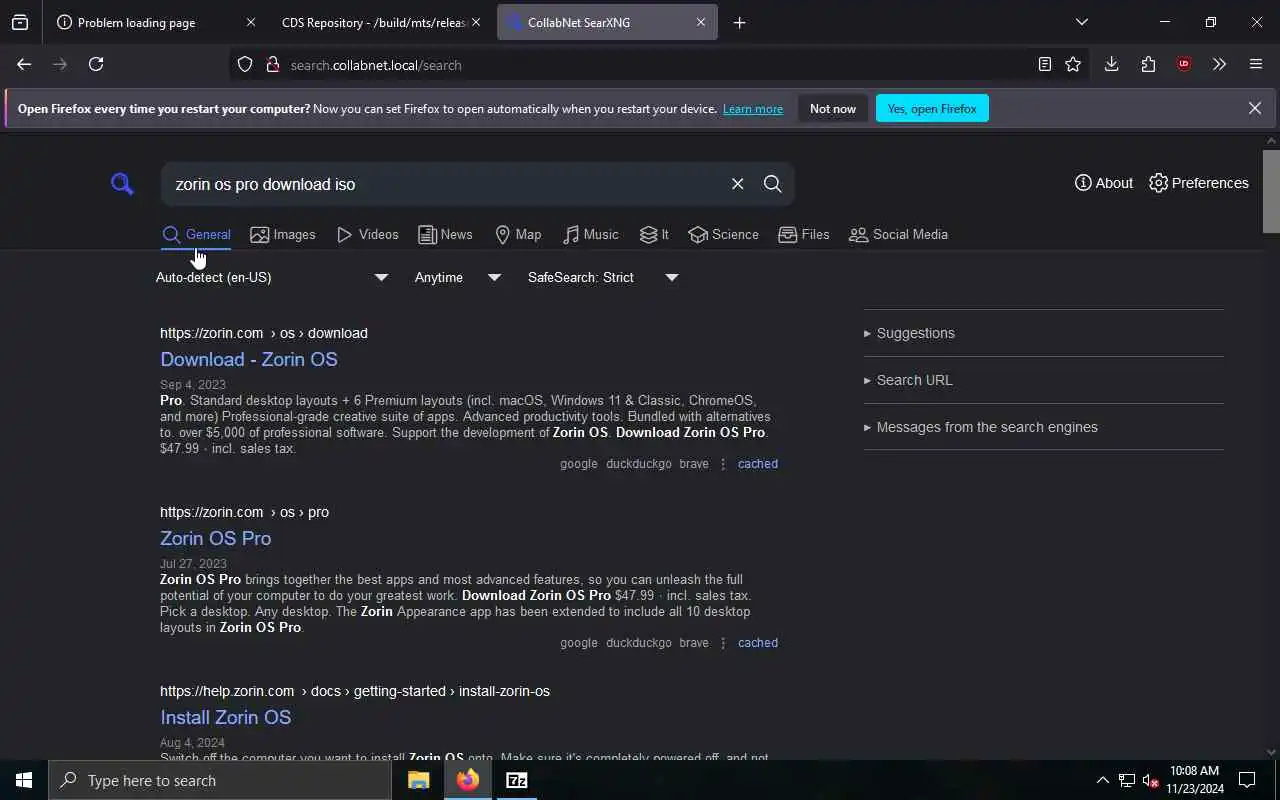The image size is (1280, 800).
Task: Open the tracking protection shield icon
Action: (245, 64)
